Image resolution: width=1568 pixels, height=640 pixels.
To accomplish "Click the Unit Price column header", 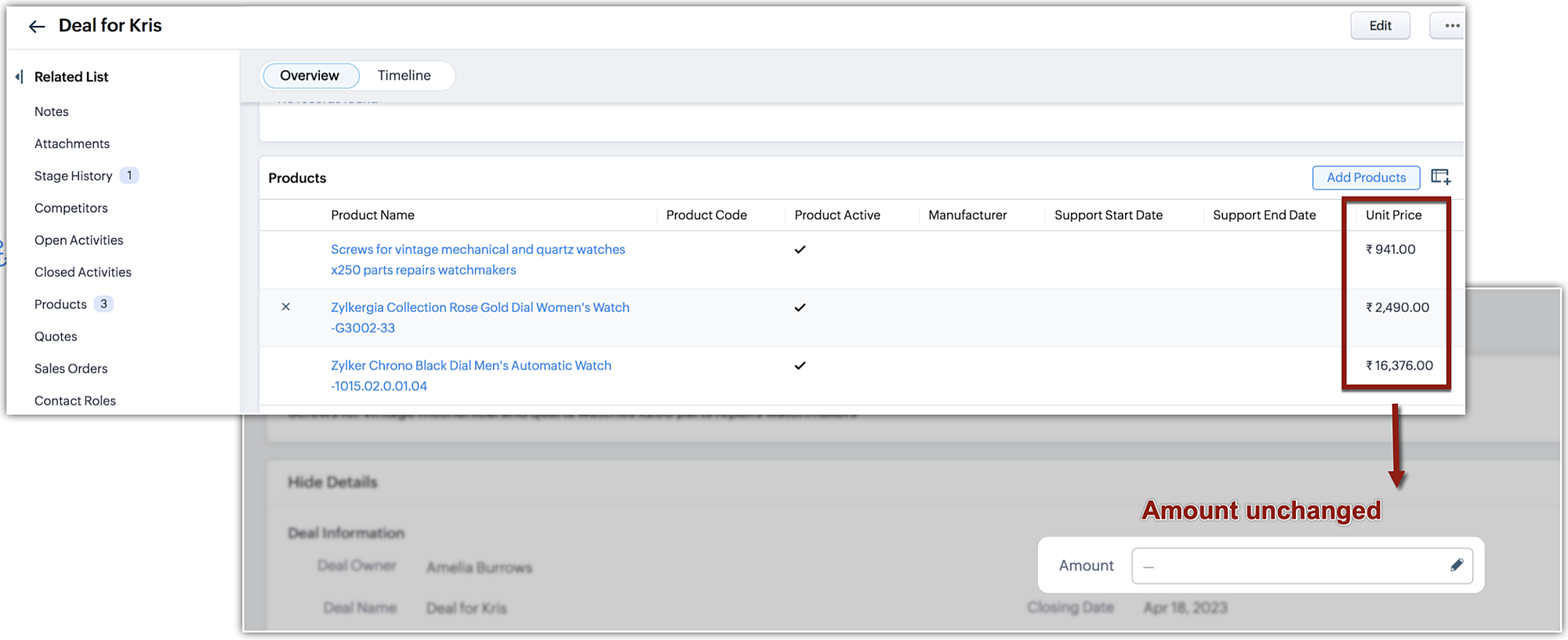I will tap(1393, 215).
